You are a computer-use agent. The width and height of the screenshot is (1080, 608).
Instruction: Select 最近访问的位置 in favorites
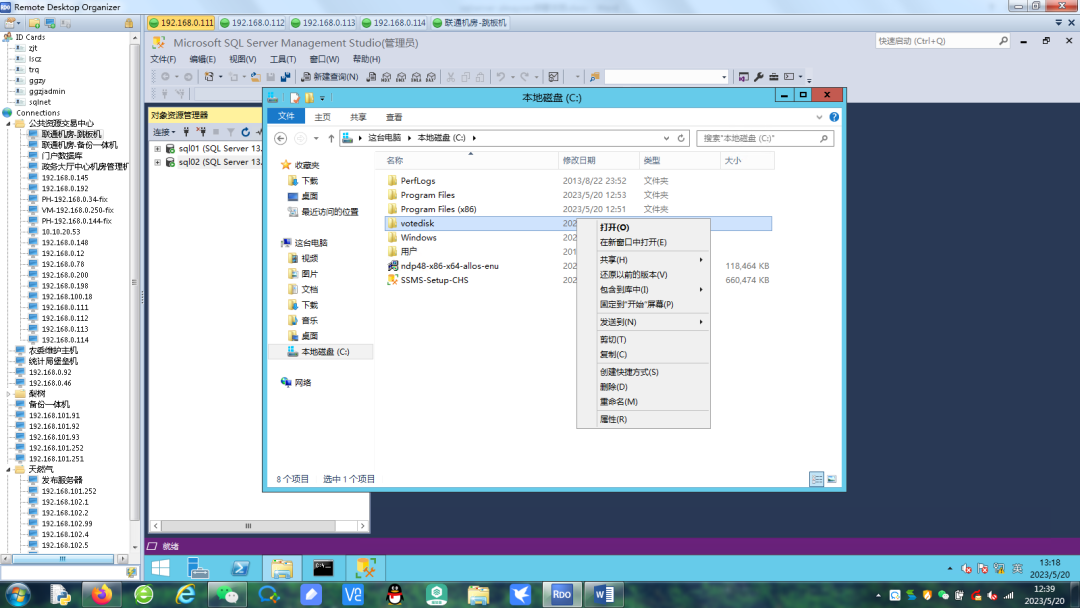[330, 211]
